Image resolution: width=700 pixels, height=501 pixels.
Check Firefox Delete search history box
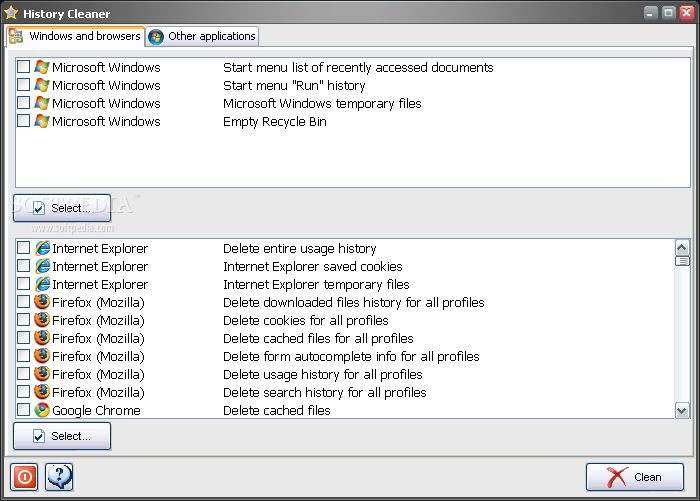pyautogui.click(x=23, y=391)
